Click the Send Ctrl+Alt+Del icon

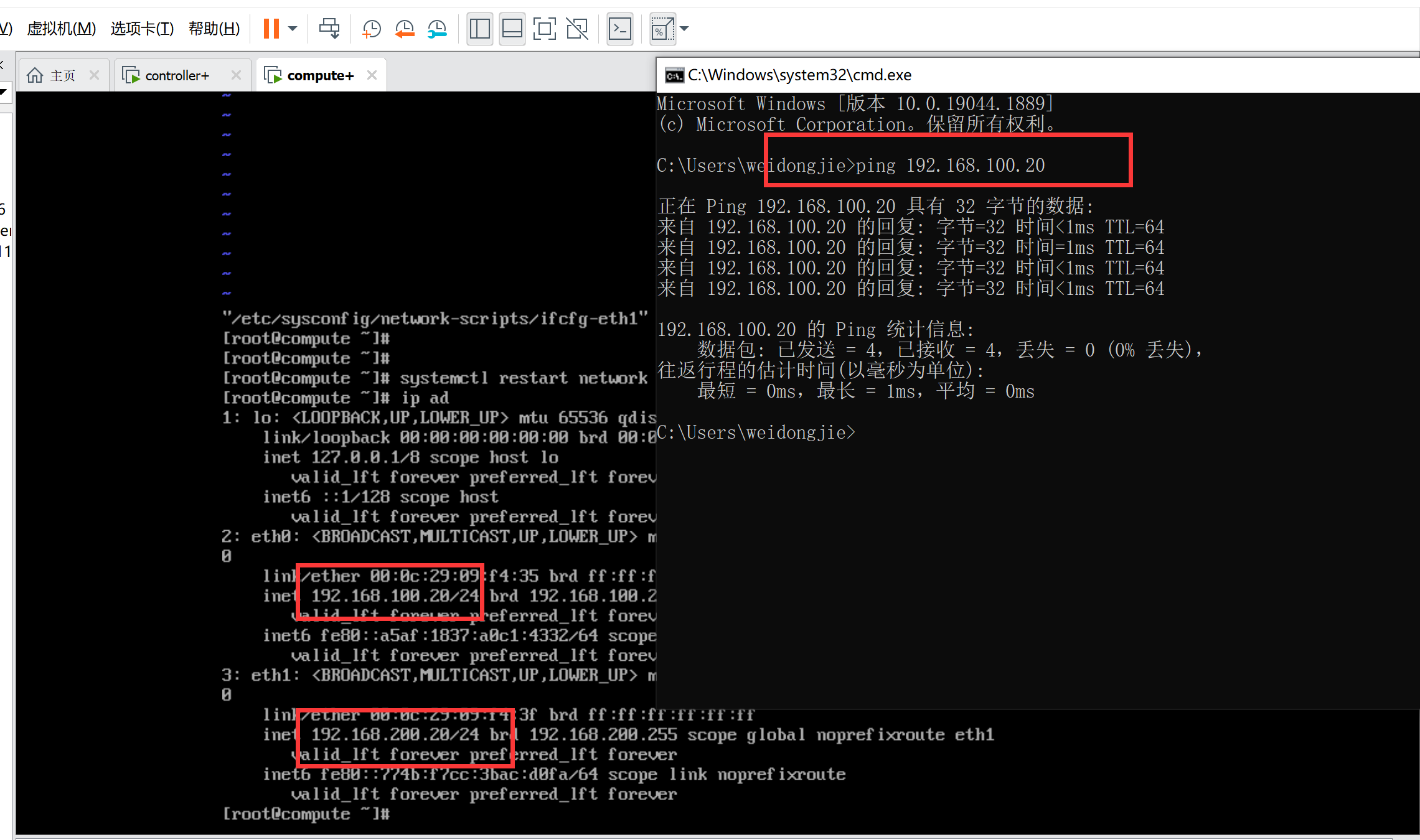coord(329,29)
